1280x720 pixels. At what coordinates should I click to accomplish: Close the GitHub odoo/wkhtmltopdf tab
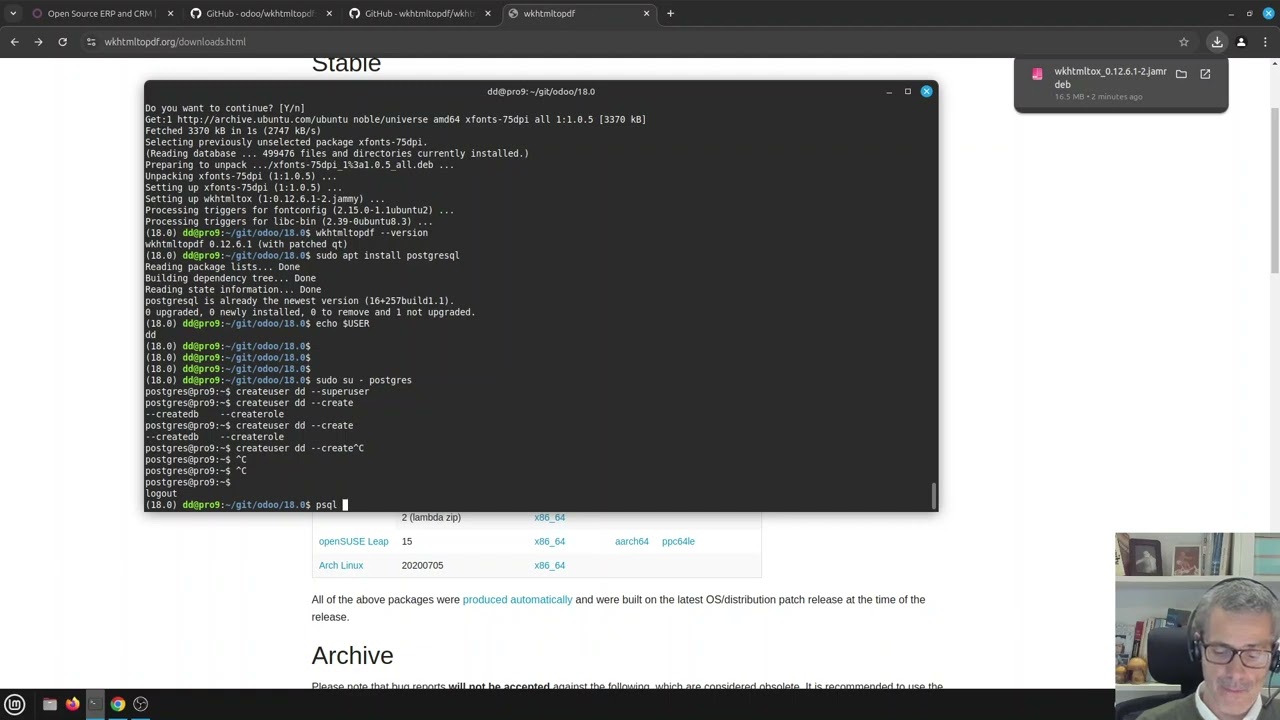point(329,13)
